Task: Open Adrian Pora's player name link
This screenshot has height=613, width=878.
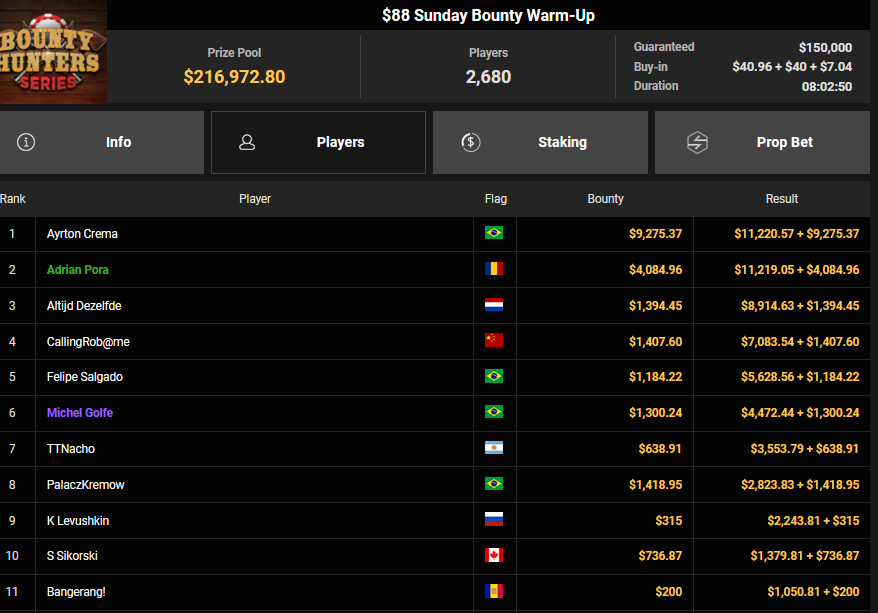Action: 78,270
